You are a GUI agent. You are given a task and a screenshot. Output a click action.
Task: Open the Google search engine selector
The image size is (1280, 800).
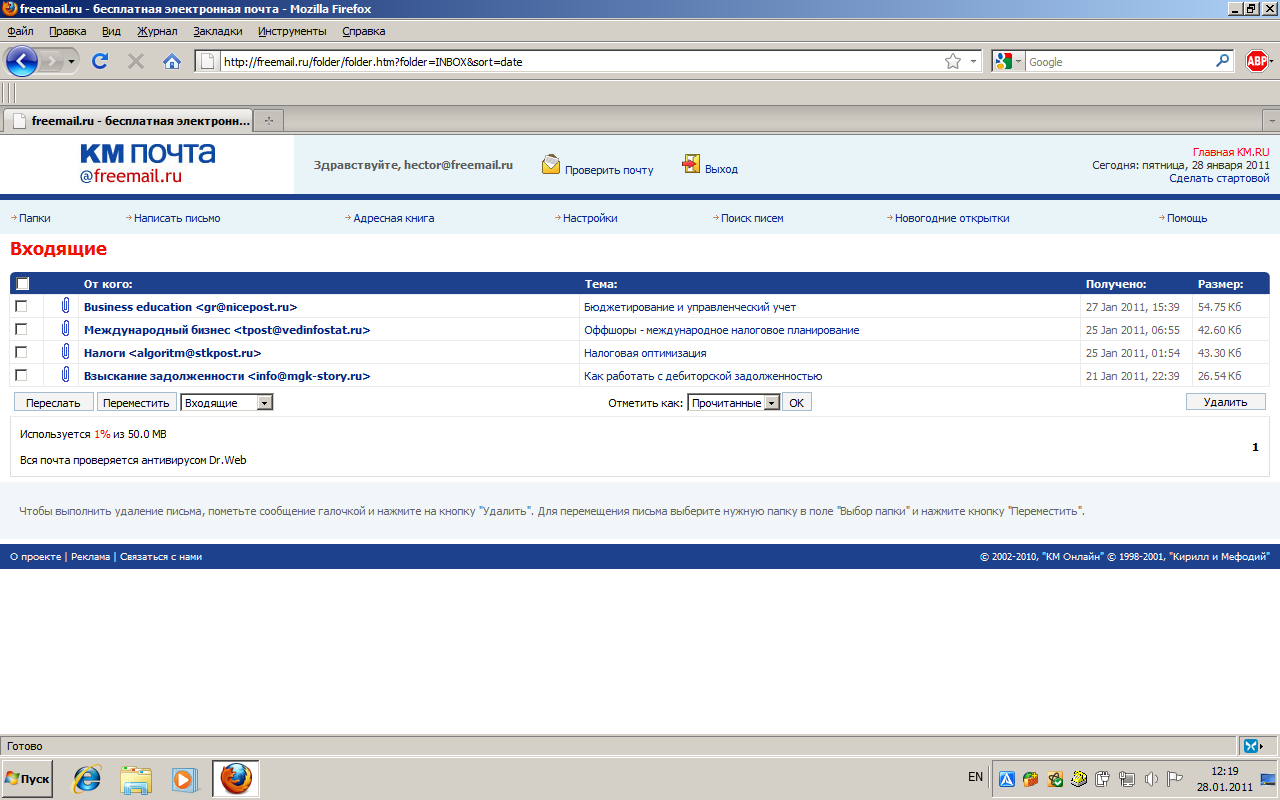1008,61
